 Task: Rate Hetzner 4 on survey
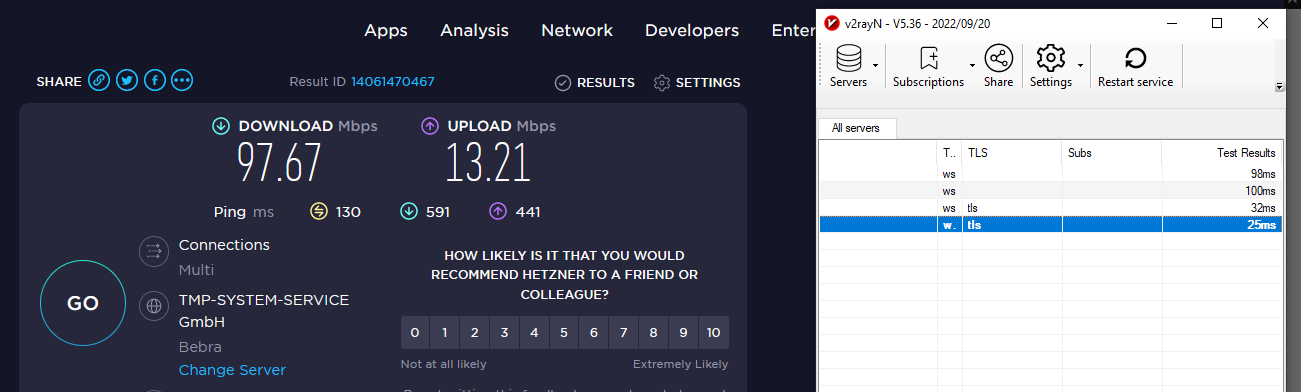(534, 332)
